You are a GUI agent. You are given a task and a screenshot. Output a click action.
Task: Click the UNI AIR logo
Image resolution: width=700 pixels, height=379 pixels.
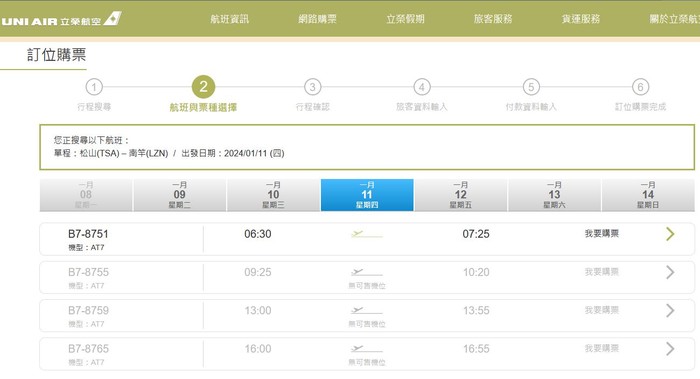[61, 20]
